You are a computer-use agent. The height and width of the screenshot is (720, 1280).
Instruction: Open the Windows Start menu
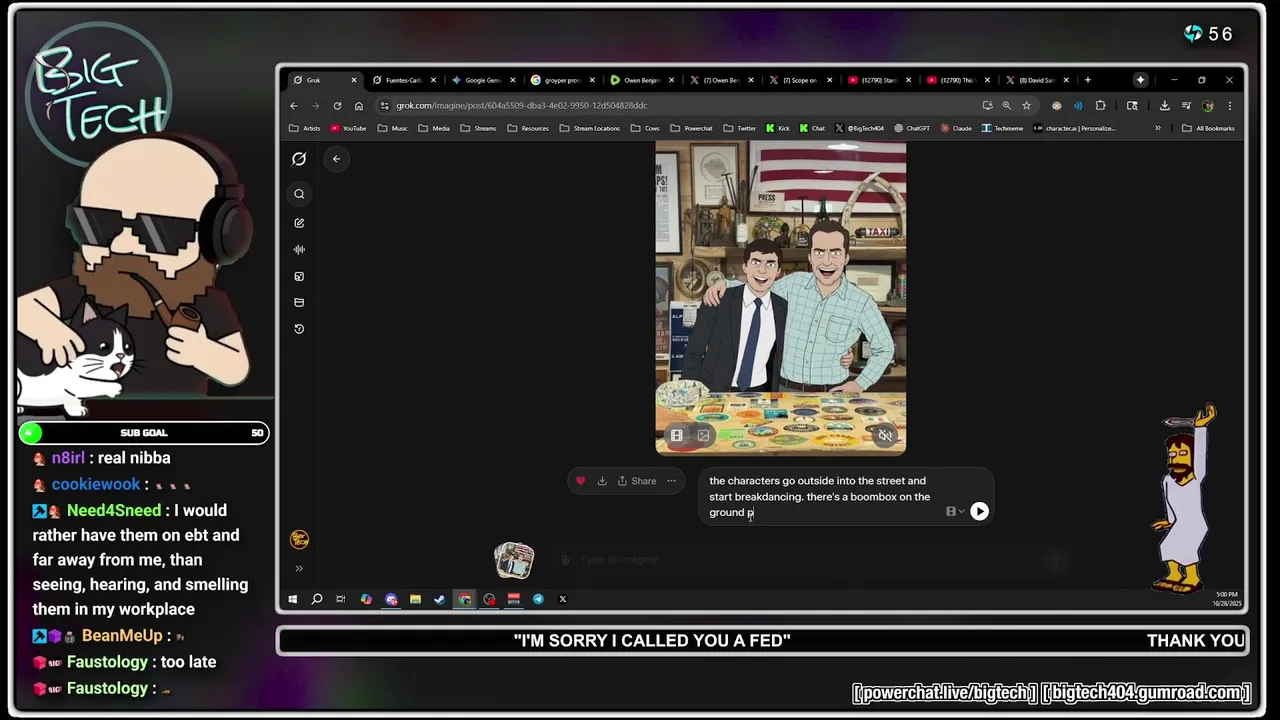click(293, 599)
